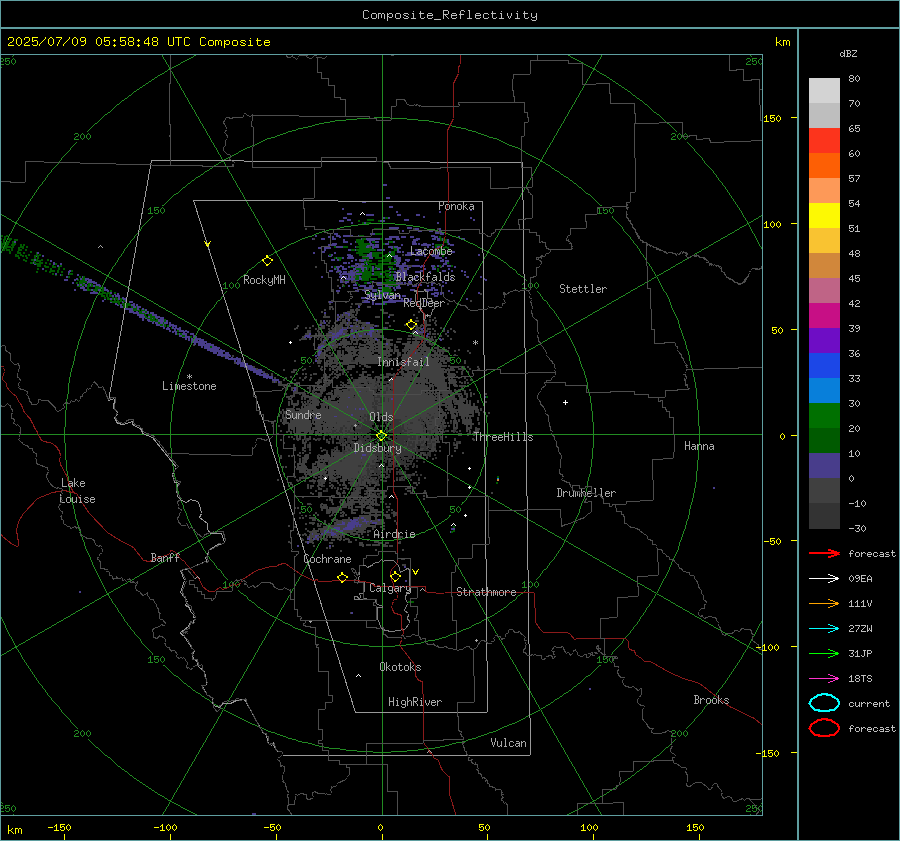Click the white 09EA arrow legend icon
The image size is (900, 841).
824,578
